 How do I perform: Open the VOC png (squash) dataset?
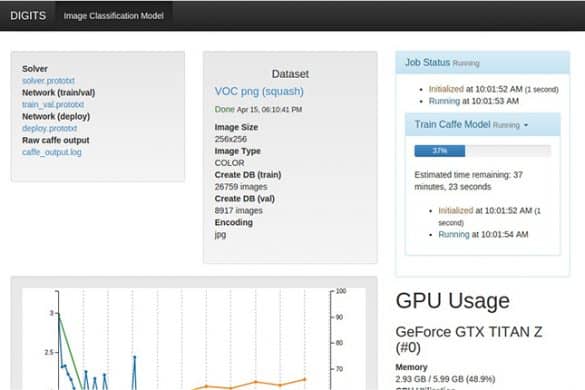pyautogui.click(x=259, y=91)
